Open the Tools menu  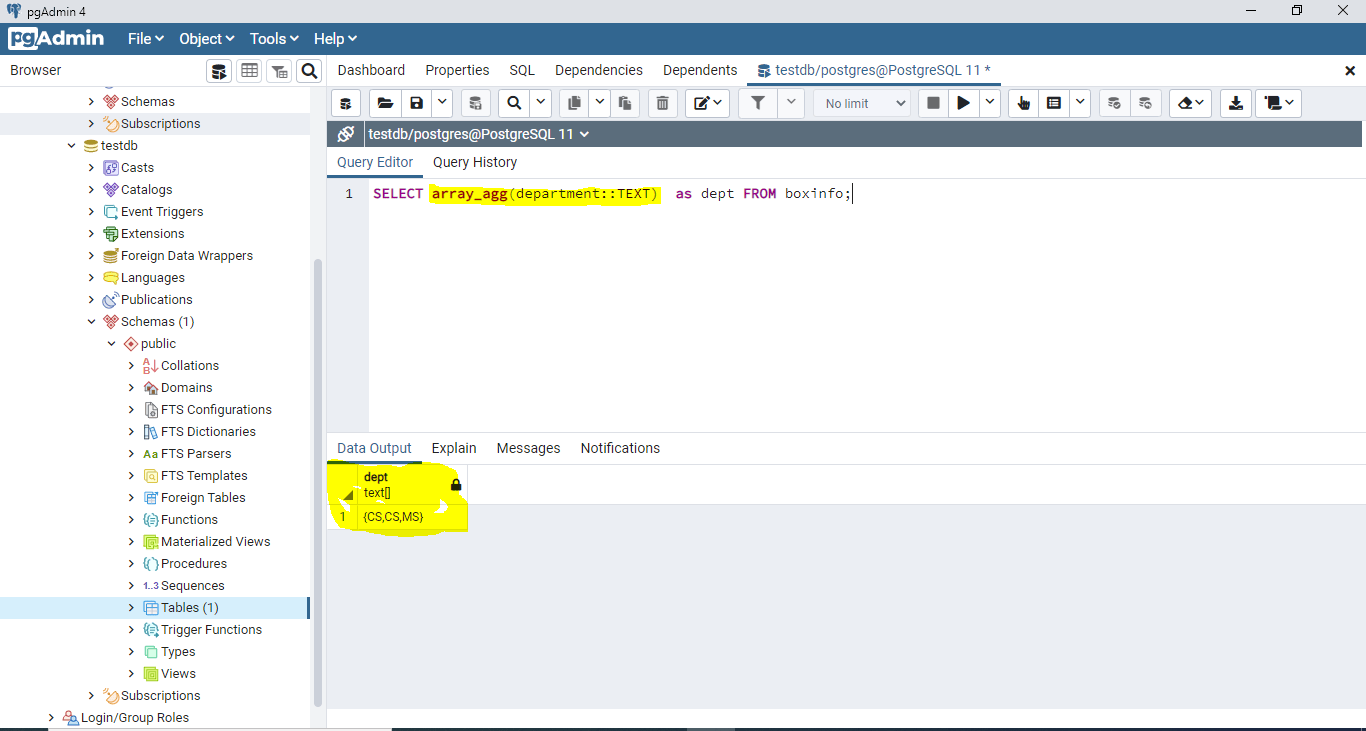pyautogui.click(x=274, y=39)
